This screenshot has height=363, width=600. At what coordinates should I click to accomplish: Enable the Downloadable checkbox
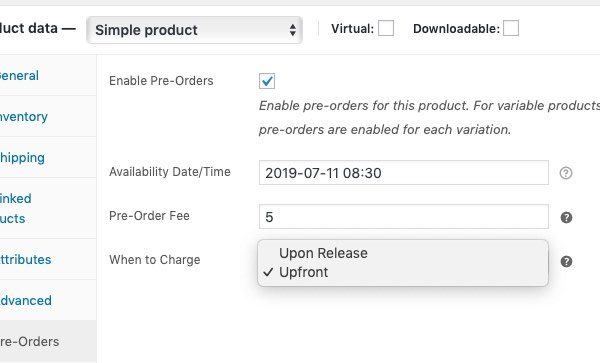point(511,28)
